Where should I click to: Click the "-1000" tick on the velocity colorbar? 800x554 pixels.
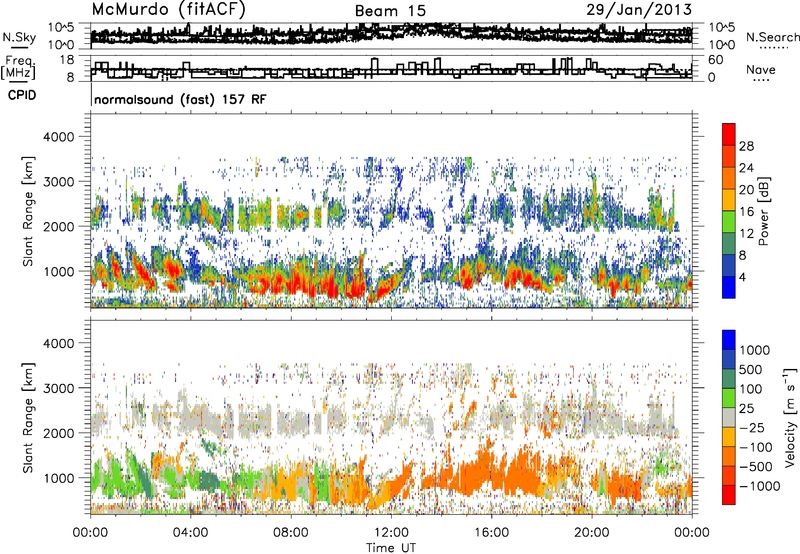click(759, 486)
